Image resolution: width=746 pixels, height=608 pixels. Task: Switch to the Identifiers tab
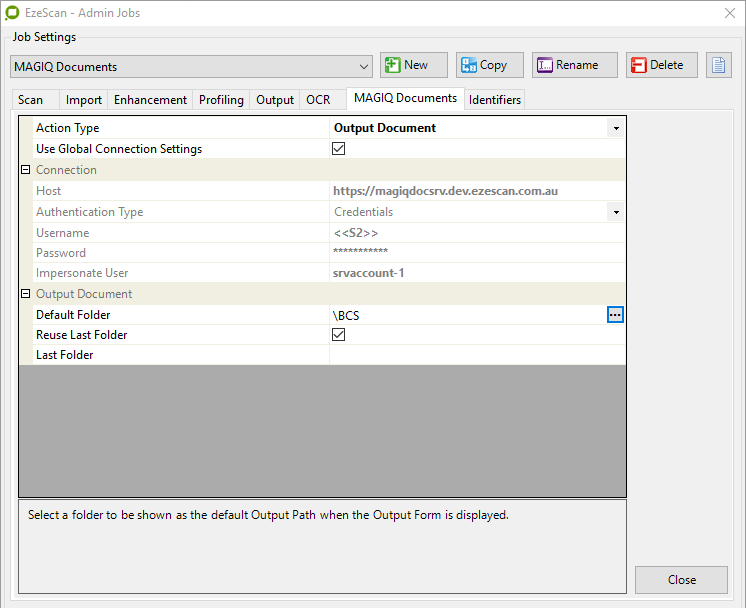[x=494, y=100]
